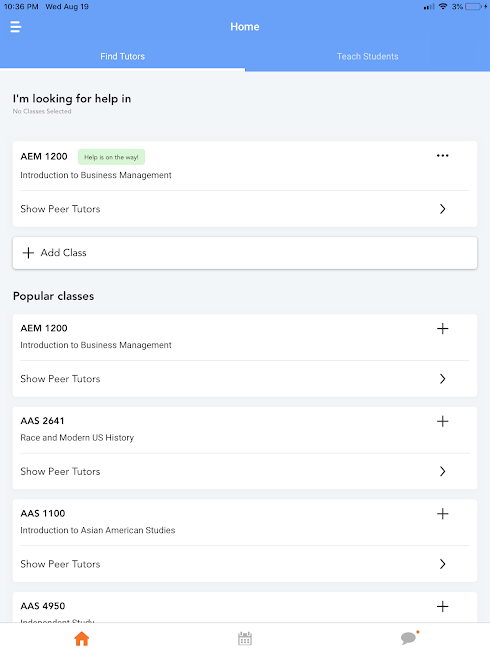Open the chat messages bubble icon
Viewport: 490px width, 654px height.
410,637
